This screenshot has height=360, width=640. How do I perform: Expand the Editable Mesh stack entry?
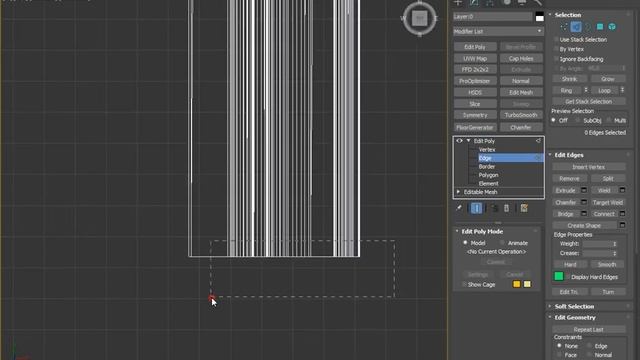tap(458, 192)
